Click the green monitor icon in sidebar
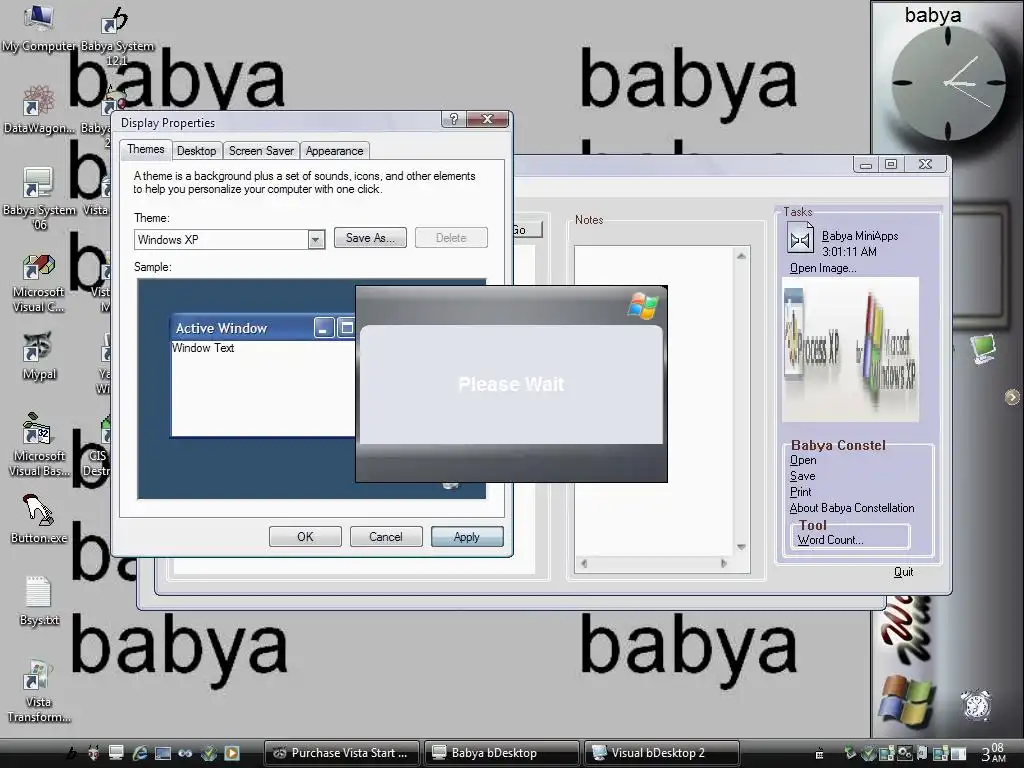 pos(983,348)
